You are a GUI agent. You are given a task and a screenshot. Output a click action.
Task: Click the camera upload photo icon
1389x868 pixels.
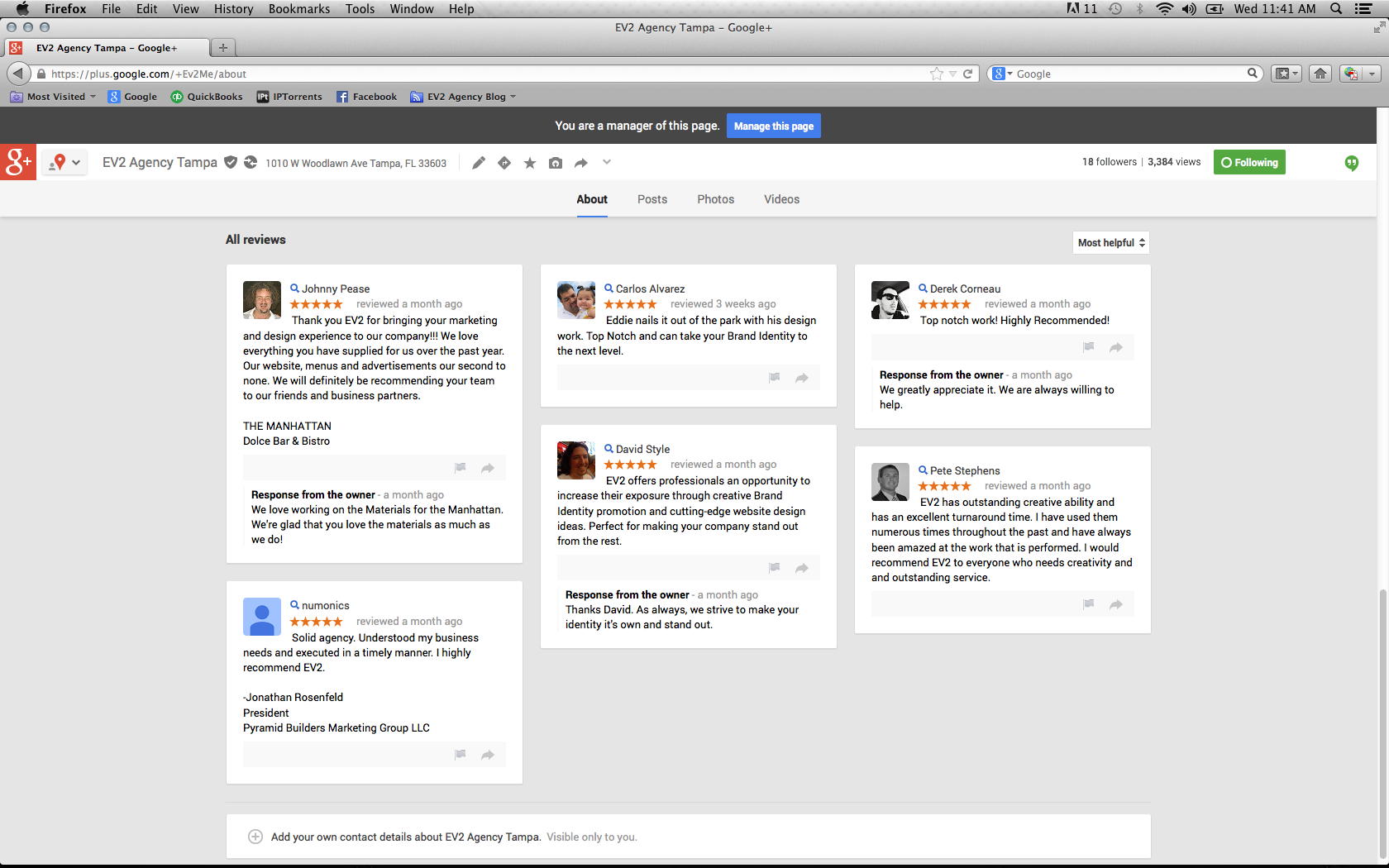point(556,163)
